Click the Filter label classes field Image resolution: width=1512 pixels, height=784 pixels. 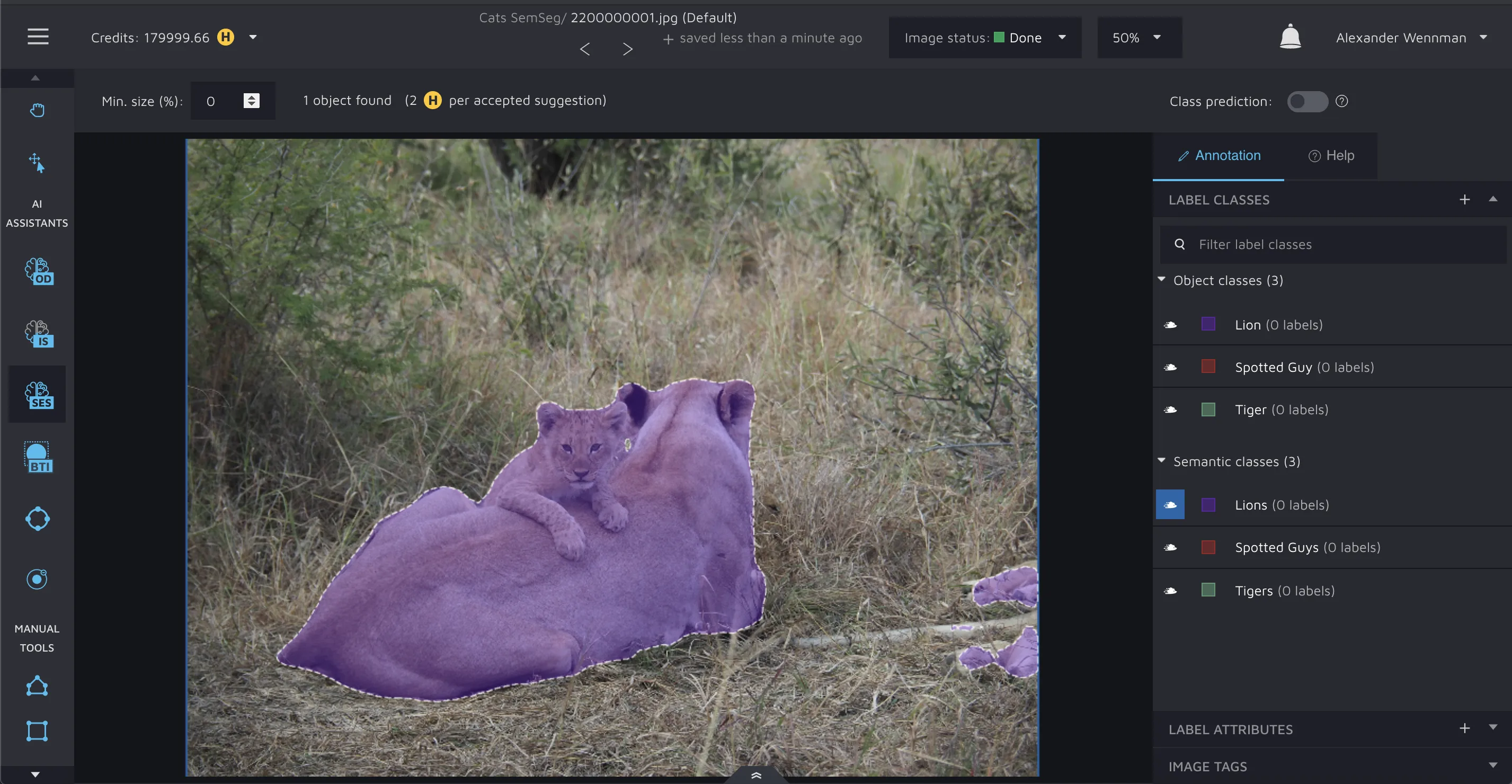[x=1332, y=245]
